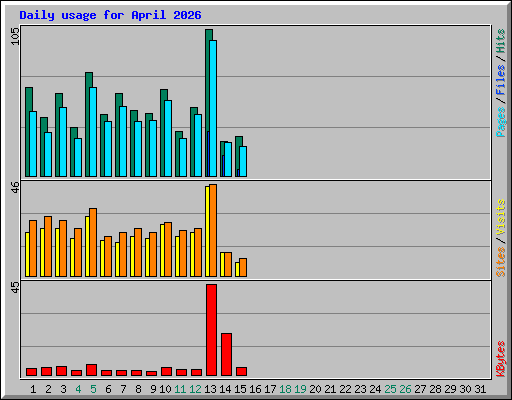Click the orange sites bar for day 2
This screenshot has height=400, width=512.
pyautogui.click(x=48, y=246)
